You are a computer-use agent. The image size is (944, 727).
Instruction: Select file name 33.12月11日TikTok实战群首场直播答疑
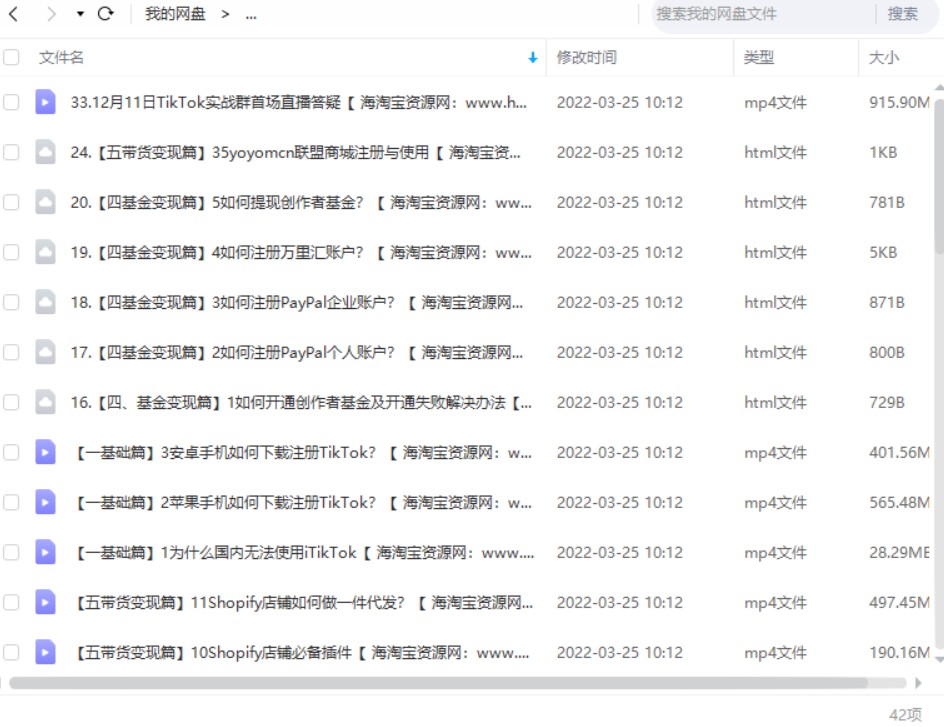click(x=299, y=103)
